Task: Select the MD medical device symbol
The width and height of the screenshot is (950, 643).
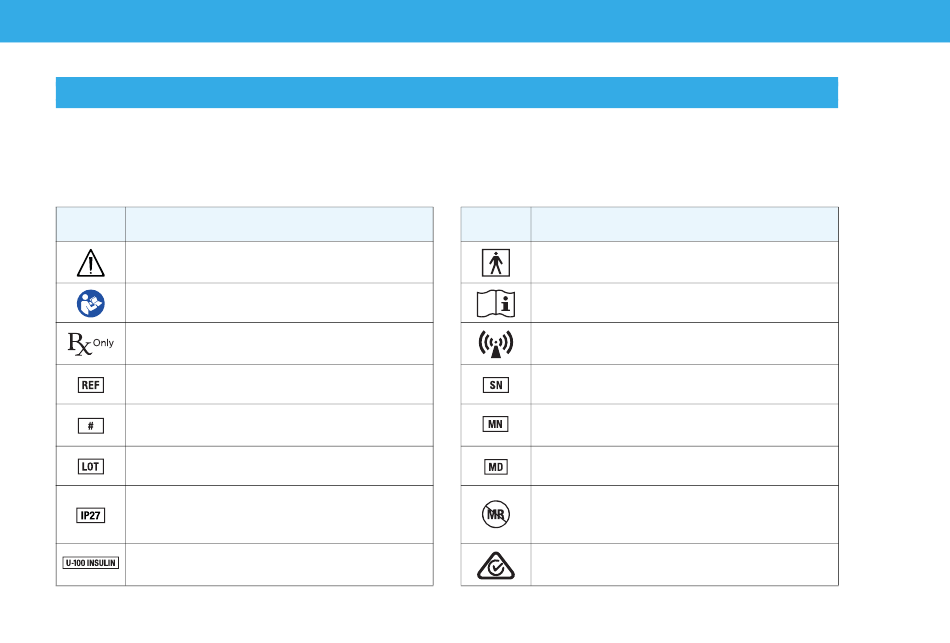Action: pyautogui.click(x=496, y=467)
